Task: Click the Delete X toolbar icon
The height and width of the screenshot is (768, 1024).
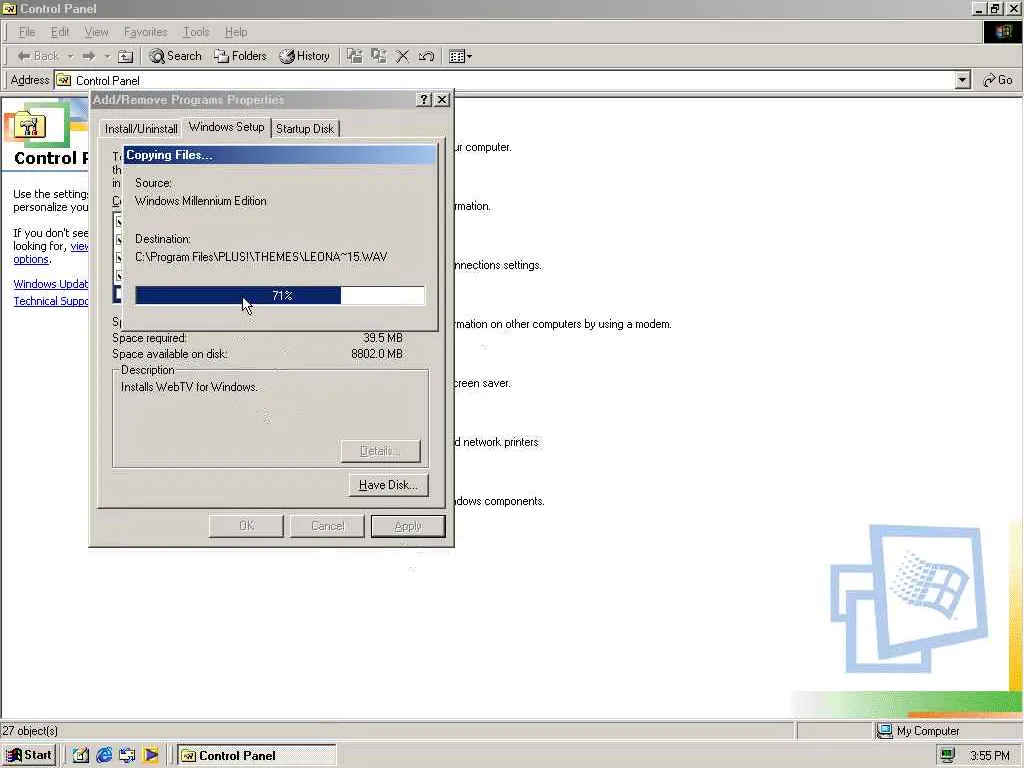Action: 402,56
